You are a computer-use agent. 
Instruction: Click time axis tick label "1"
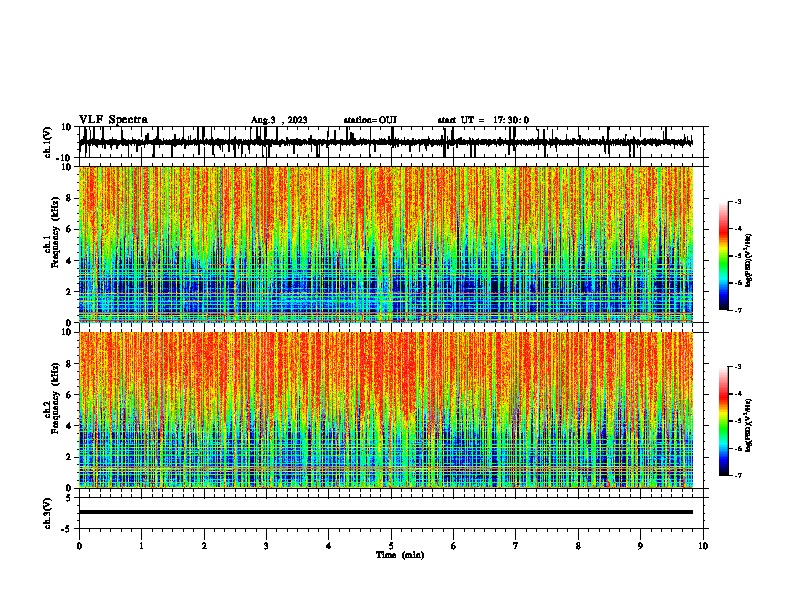pyautogui.click(x=141, y=546)
